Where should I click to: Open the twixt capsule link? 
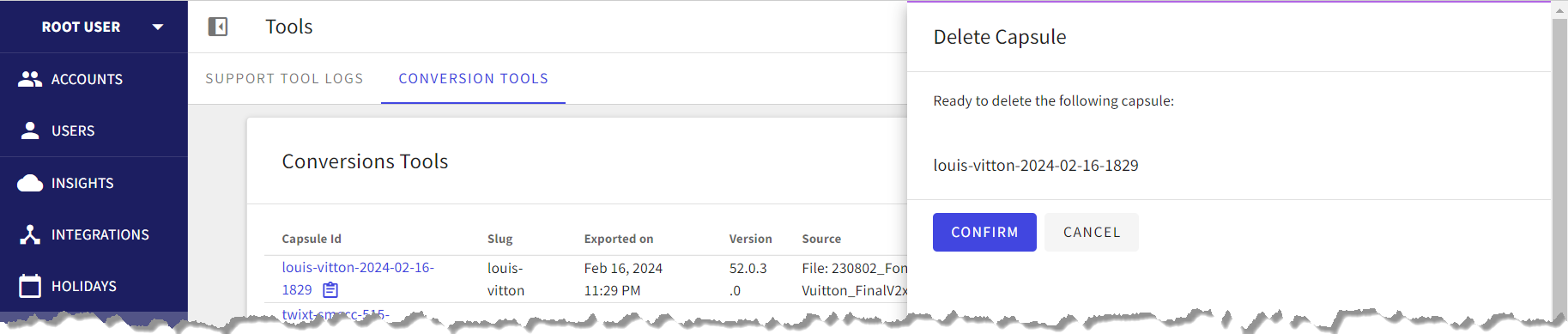(x=336, y=314)
